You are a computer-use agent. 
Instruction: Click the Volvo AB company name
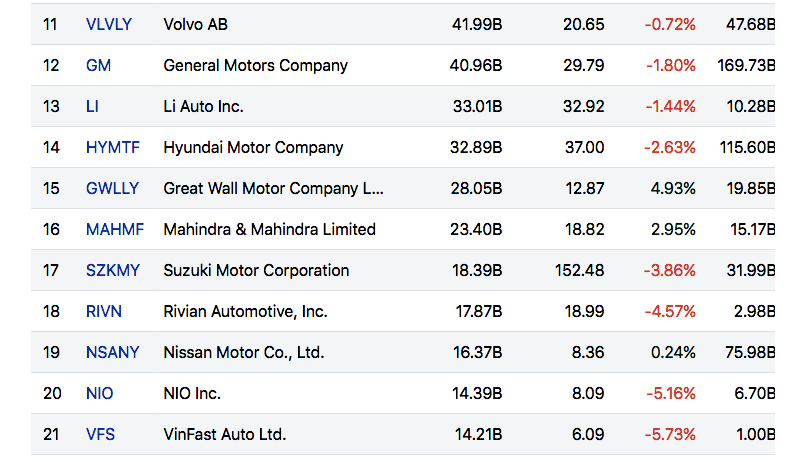195,24
